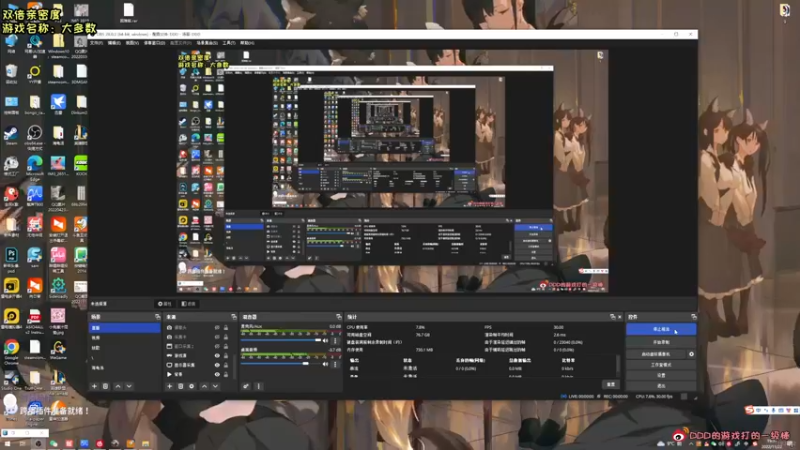This screenshot has height=450, width=800.
Task: Enable Studio Mode from Controls
Action: [661, 365]
